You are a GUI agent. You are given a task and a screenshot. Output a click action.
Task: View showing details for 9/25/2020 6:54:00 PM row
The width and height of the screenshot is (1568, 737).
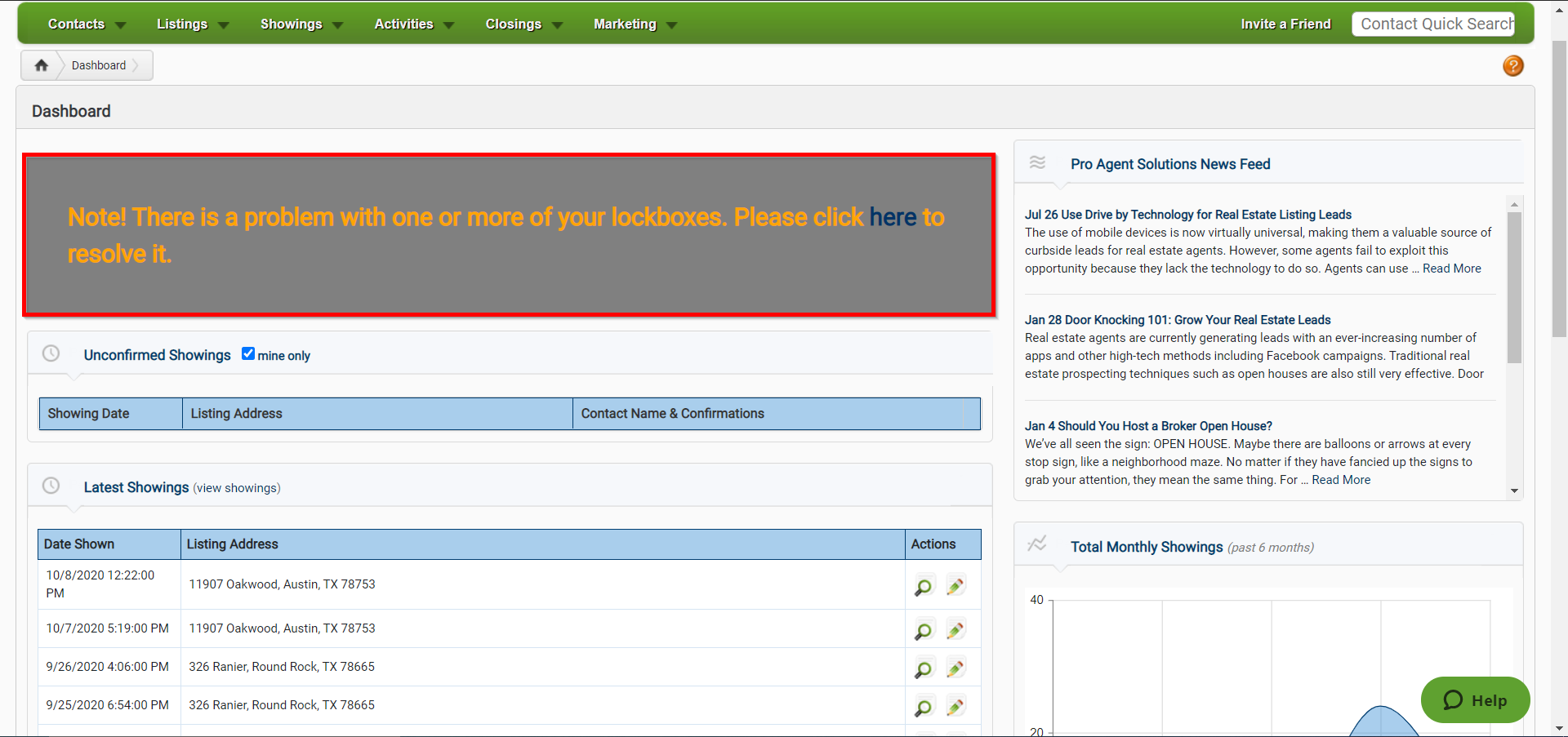click(923, 708)
